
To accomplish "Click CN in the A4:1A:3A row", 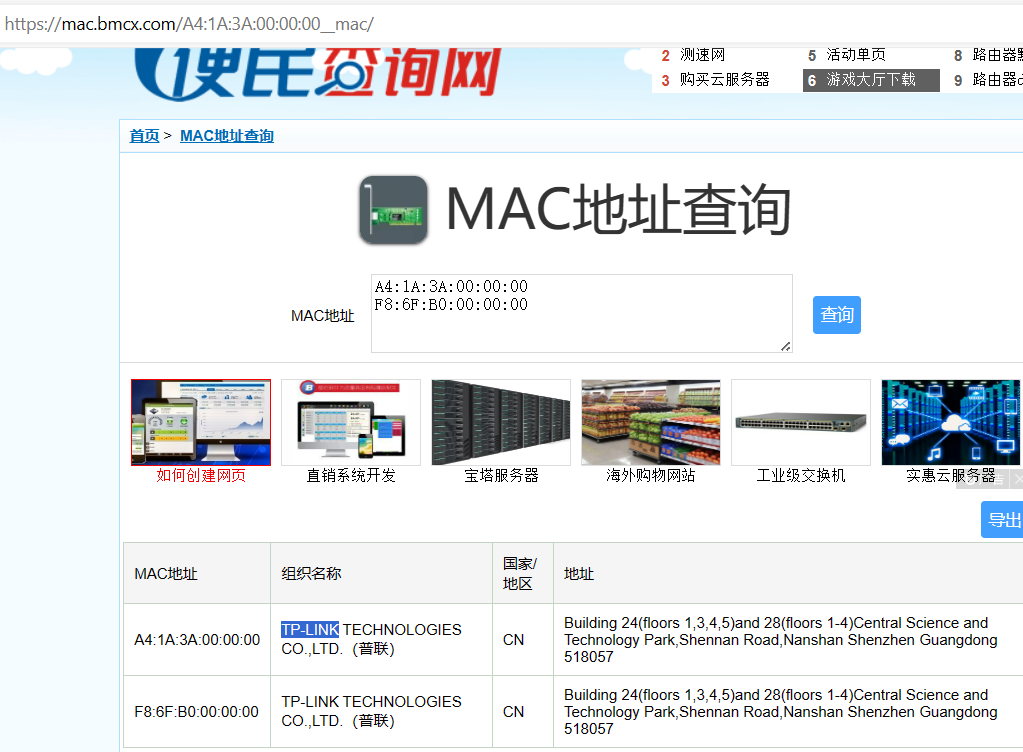I will pos(513,640).
